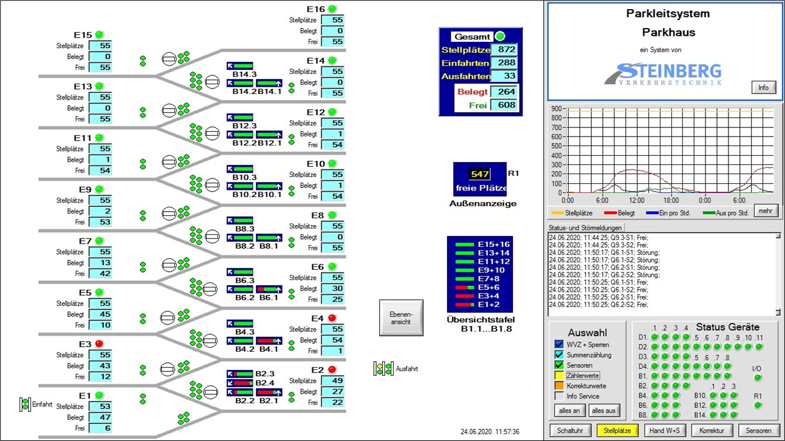Click the D1 .1 device status LED
This screenshot has width=785, height=441.
[x=654, y=337]
